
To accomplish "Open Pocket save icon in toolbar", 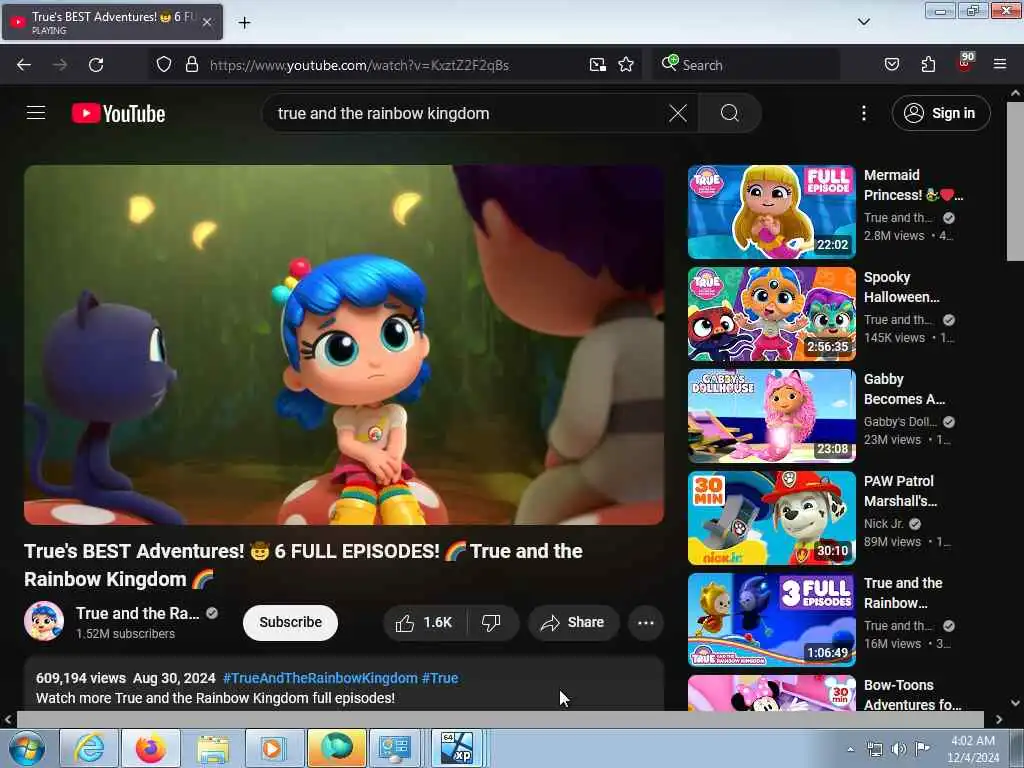I will (x=892, y=64).
